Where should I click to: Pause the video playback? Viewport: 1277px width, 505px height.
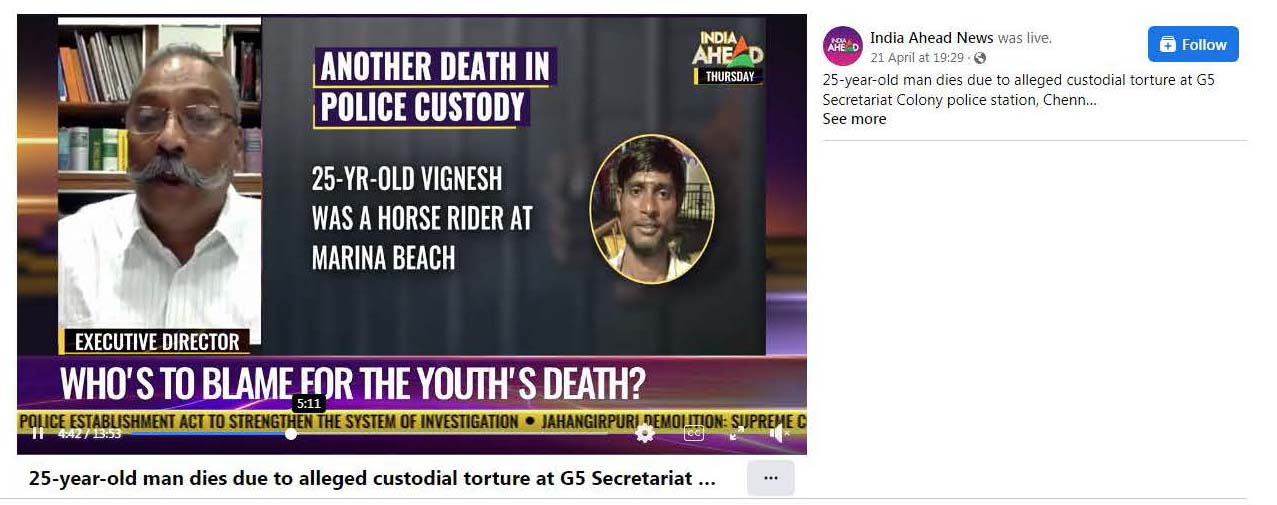click(37, 433)
